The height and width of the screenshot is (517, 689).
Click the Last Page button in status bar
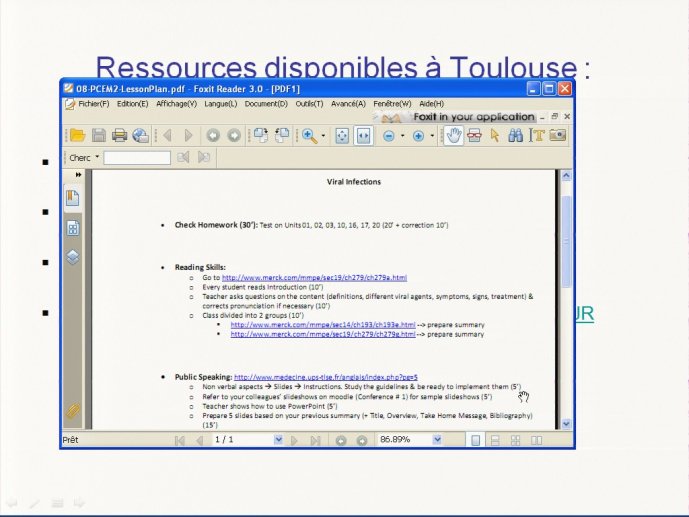click(x=315, y=440)
